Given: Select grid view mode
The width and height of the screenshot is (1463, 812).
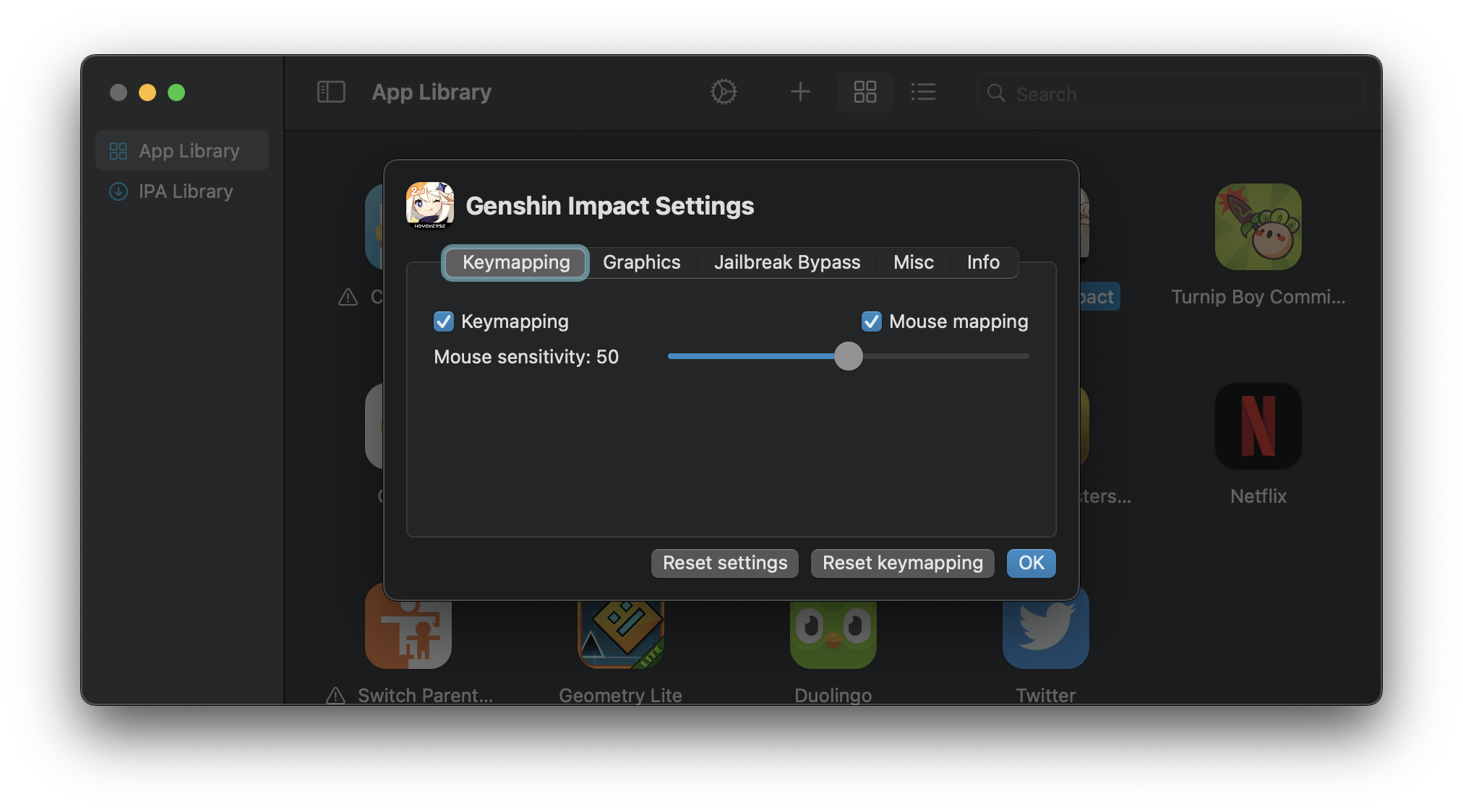Looking at the screenshot, I should pyautogui.click(x=864, y=92).
